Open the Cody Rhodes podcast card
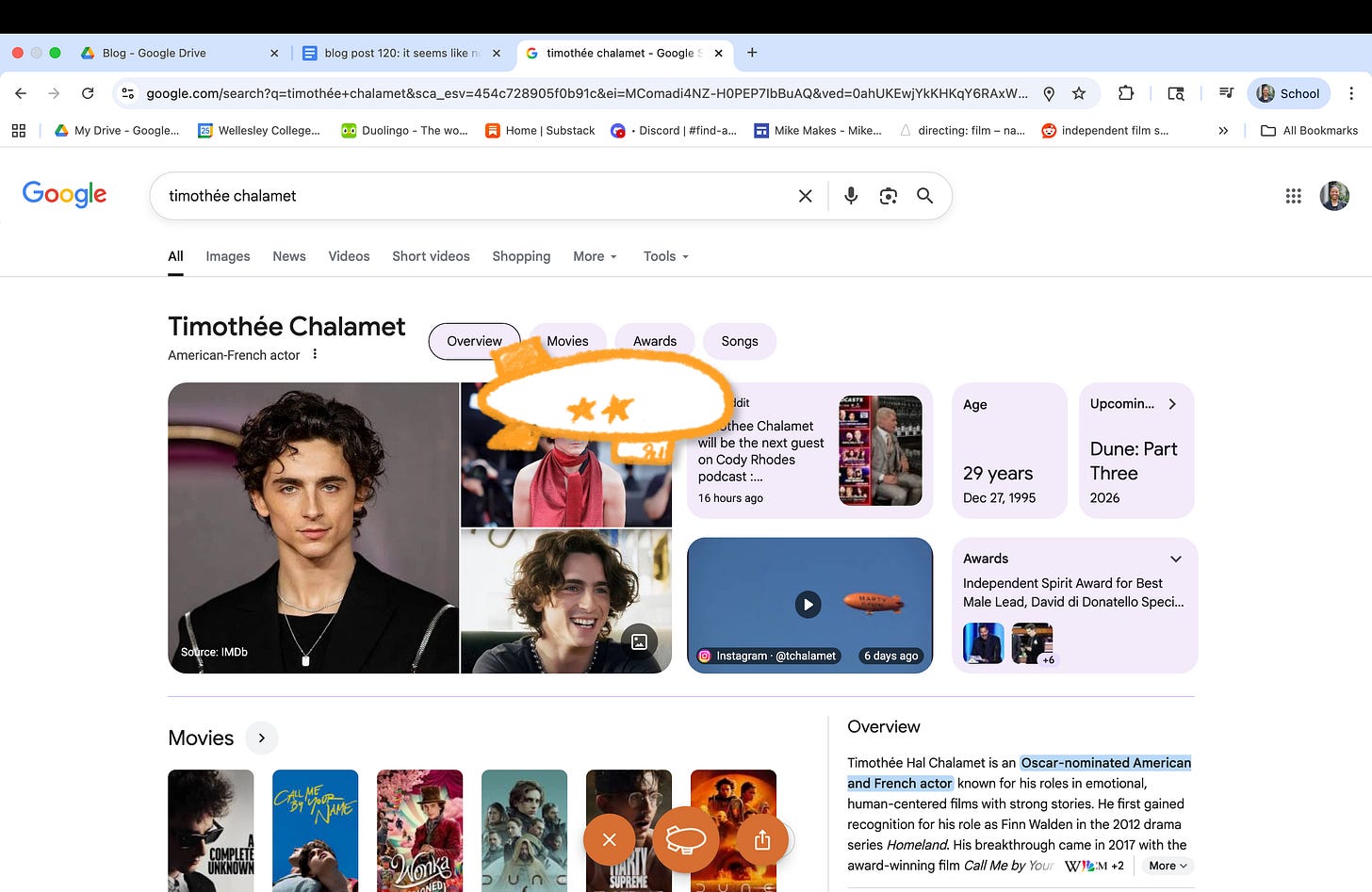Image resolution: width=1372 pixels, height=892 pixels. coord(810,450)
